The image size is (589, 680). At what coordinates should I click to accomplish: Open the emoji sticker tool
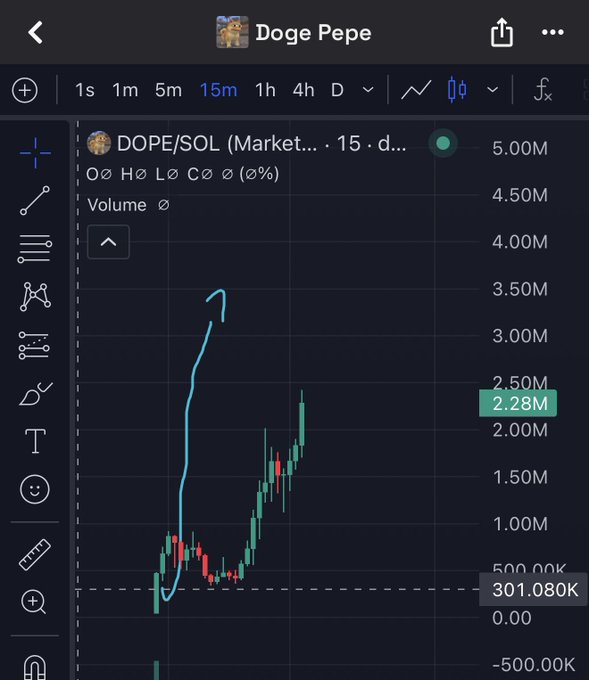pos(35,490)
